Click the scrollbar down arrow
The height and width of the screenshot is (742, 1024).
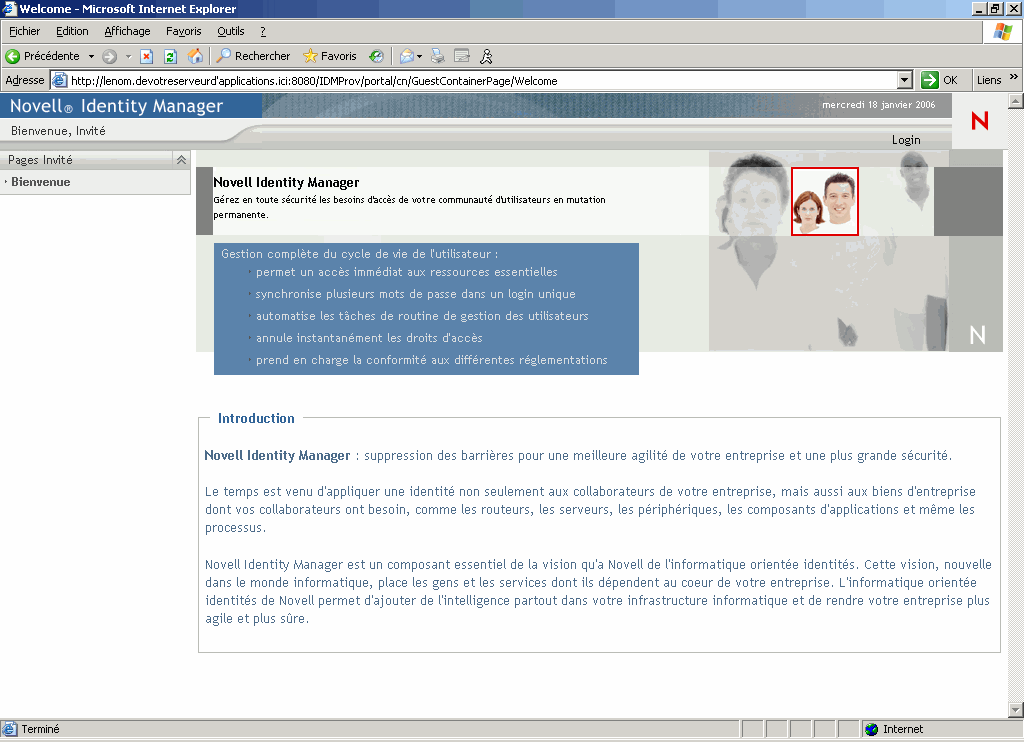point(1015,710)
